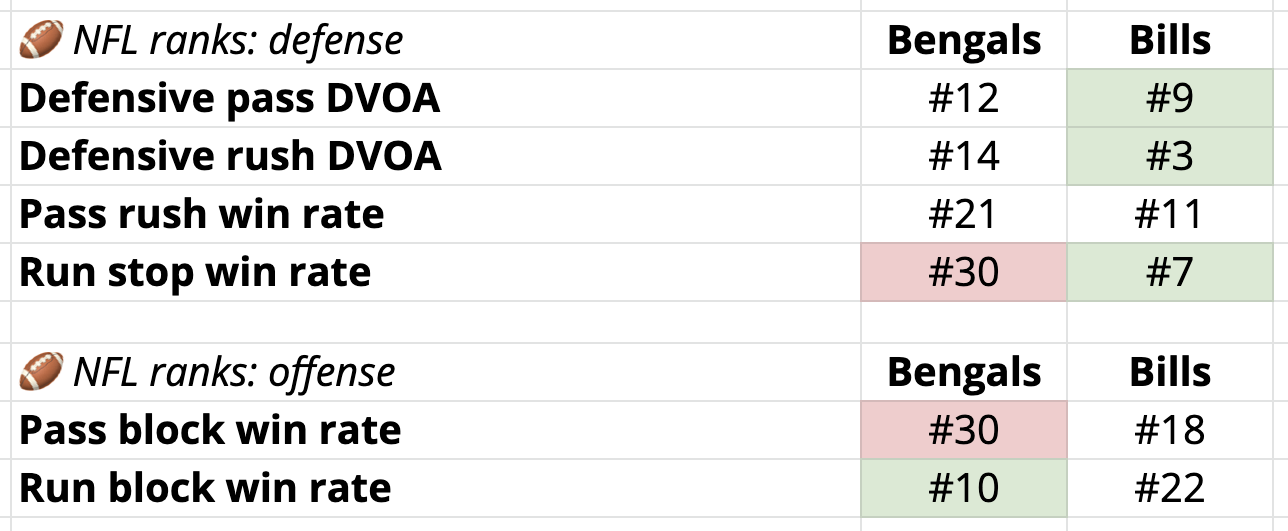
Task: Click the Bengals #14 rush DVOA cell
Action: 964,156
